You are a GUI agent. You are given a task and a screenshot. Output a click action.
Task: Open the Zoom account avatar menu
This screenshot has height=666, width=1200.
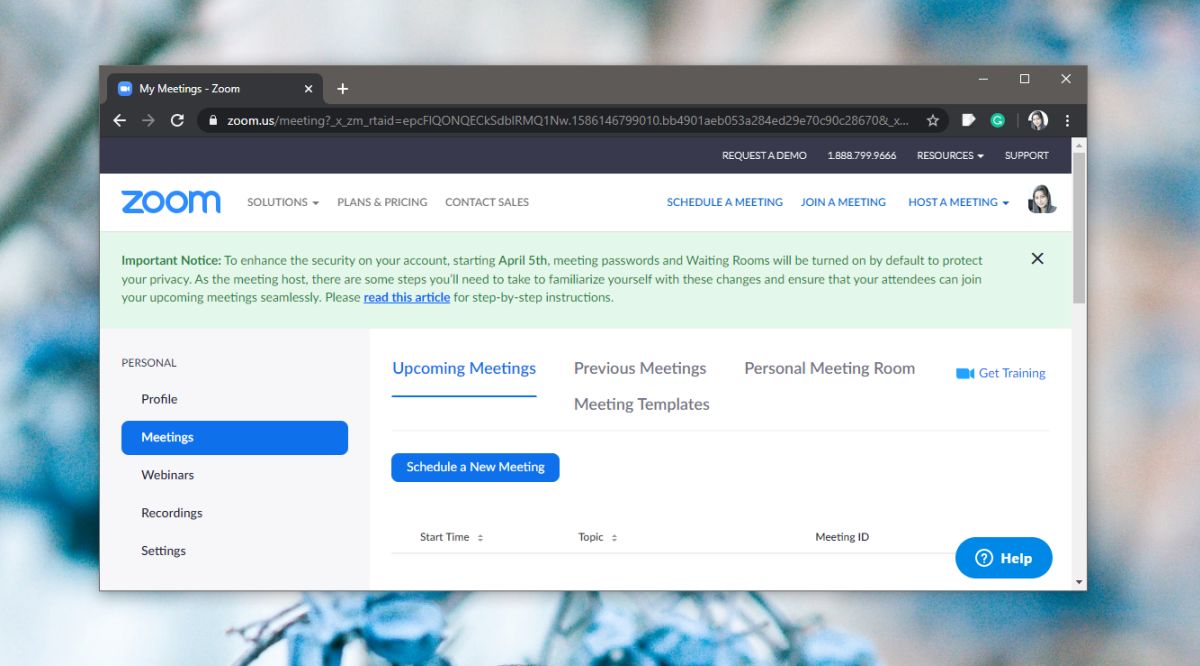[x=1042, y=199]
